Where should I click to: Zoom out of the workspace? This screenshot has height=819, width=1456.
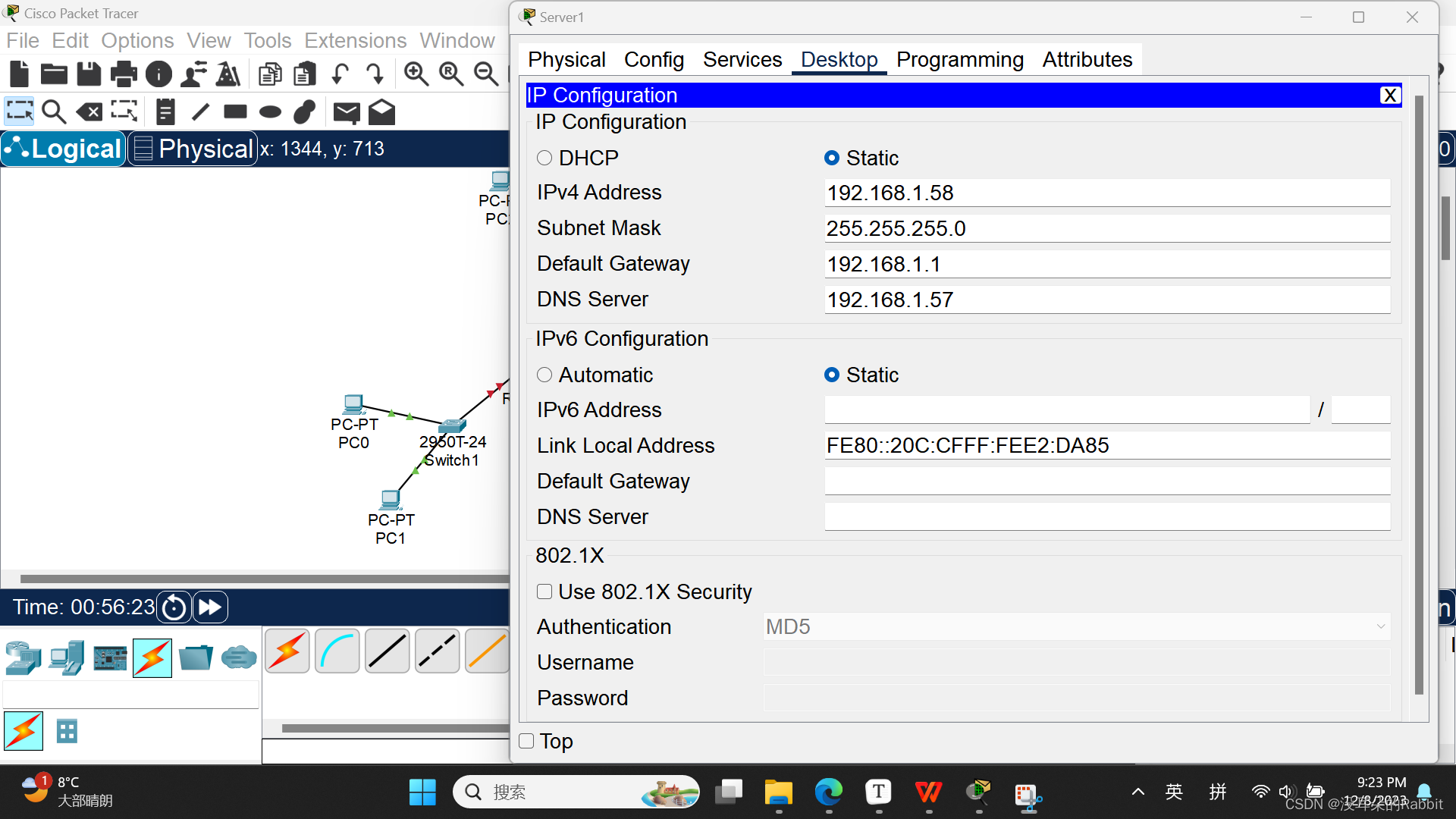[485, 74]
